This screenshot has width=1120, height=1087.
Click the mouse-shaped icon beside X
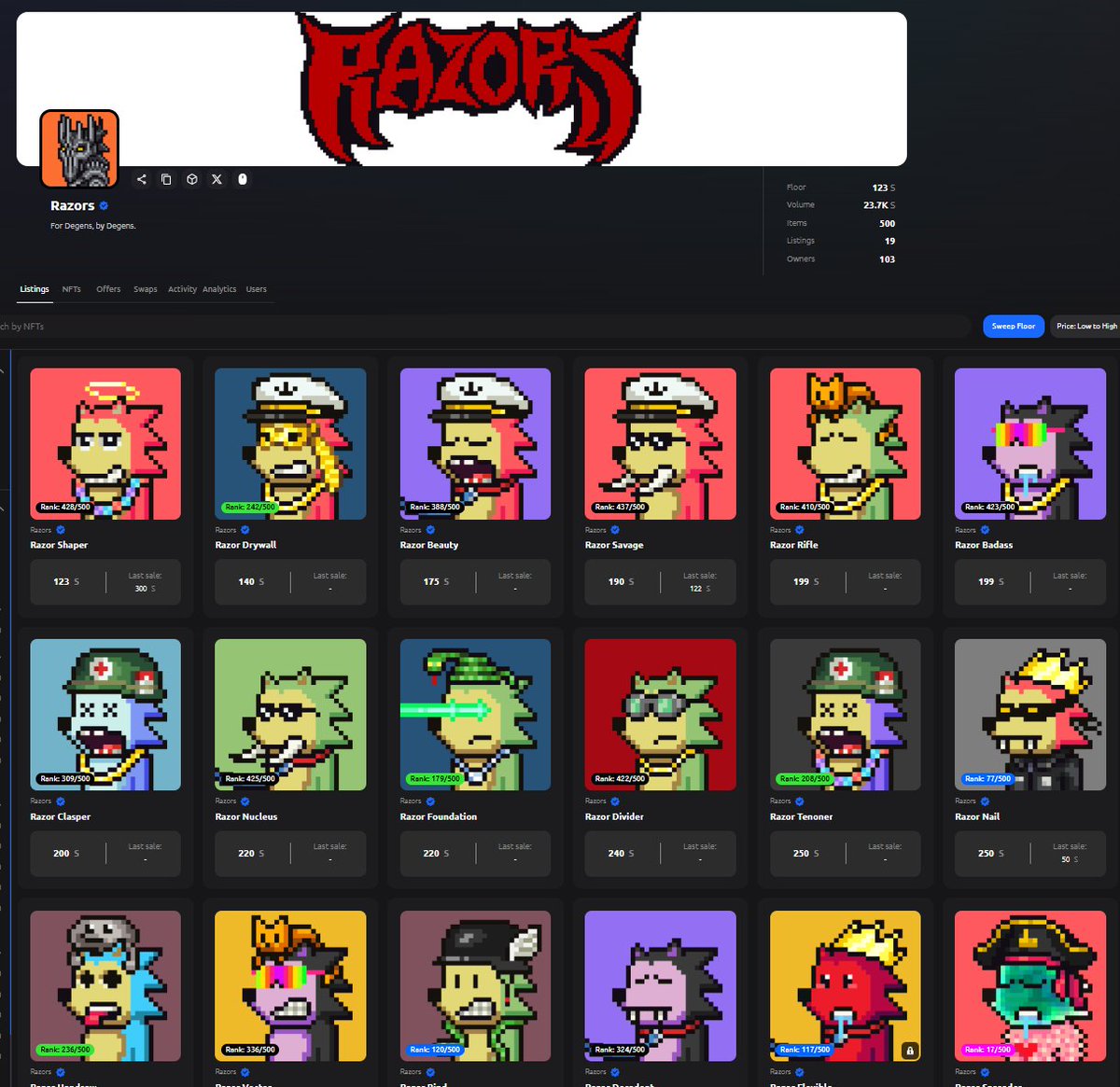[243, 179]
